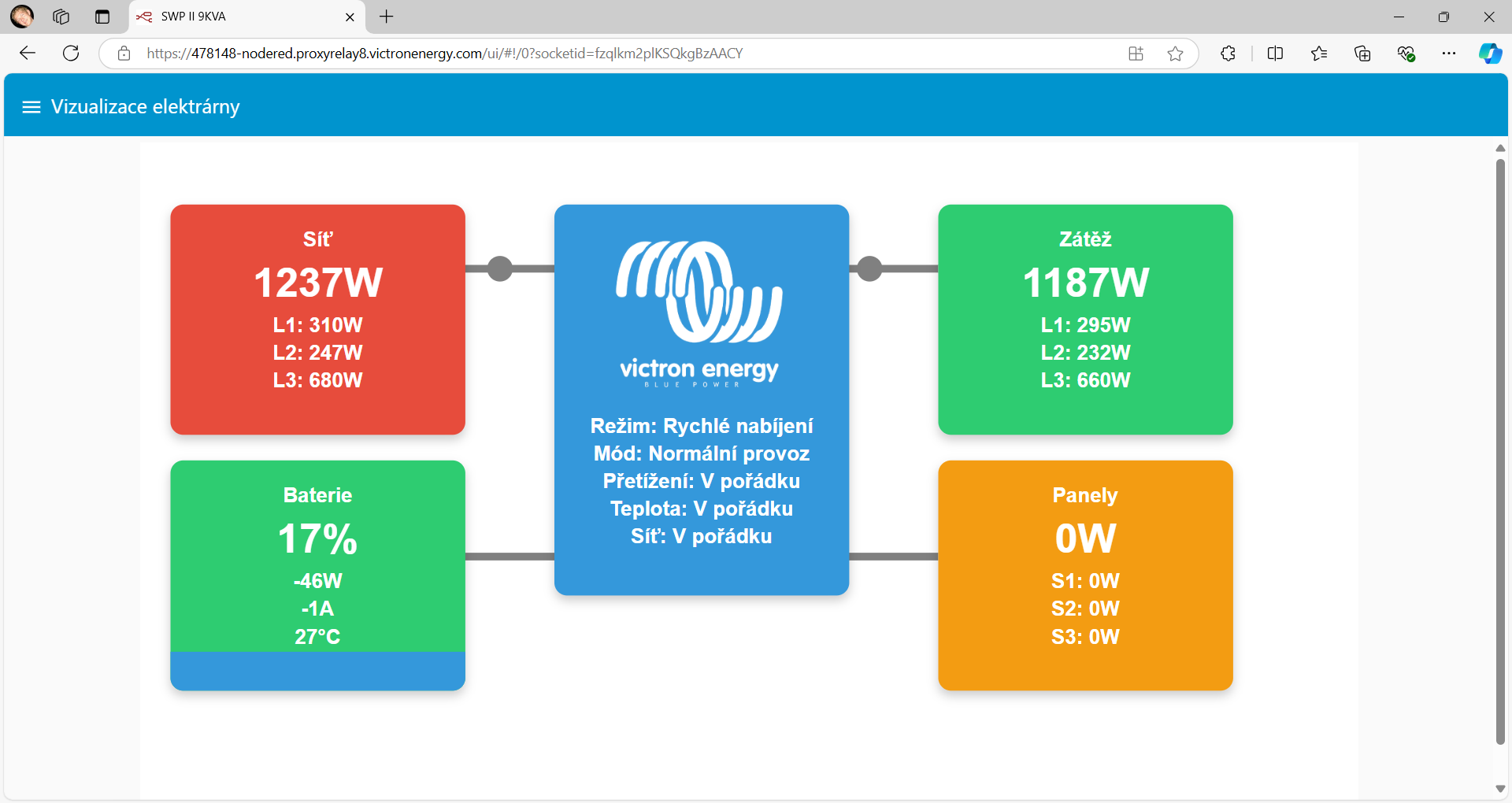Open the favorites list
1512x803 pixels.
click(1319, 54)
